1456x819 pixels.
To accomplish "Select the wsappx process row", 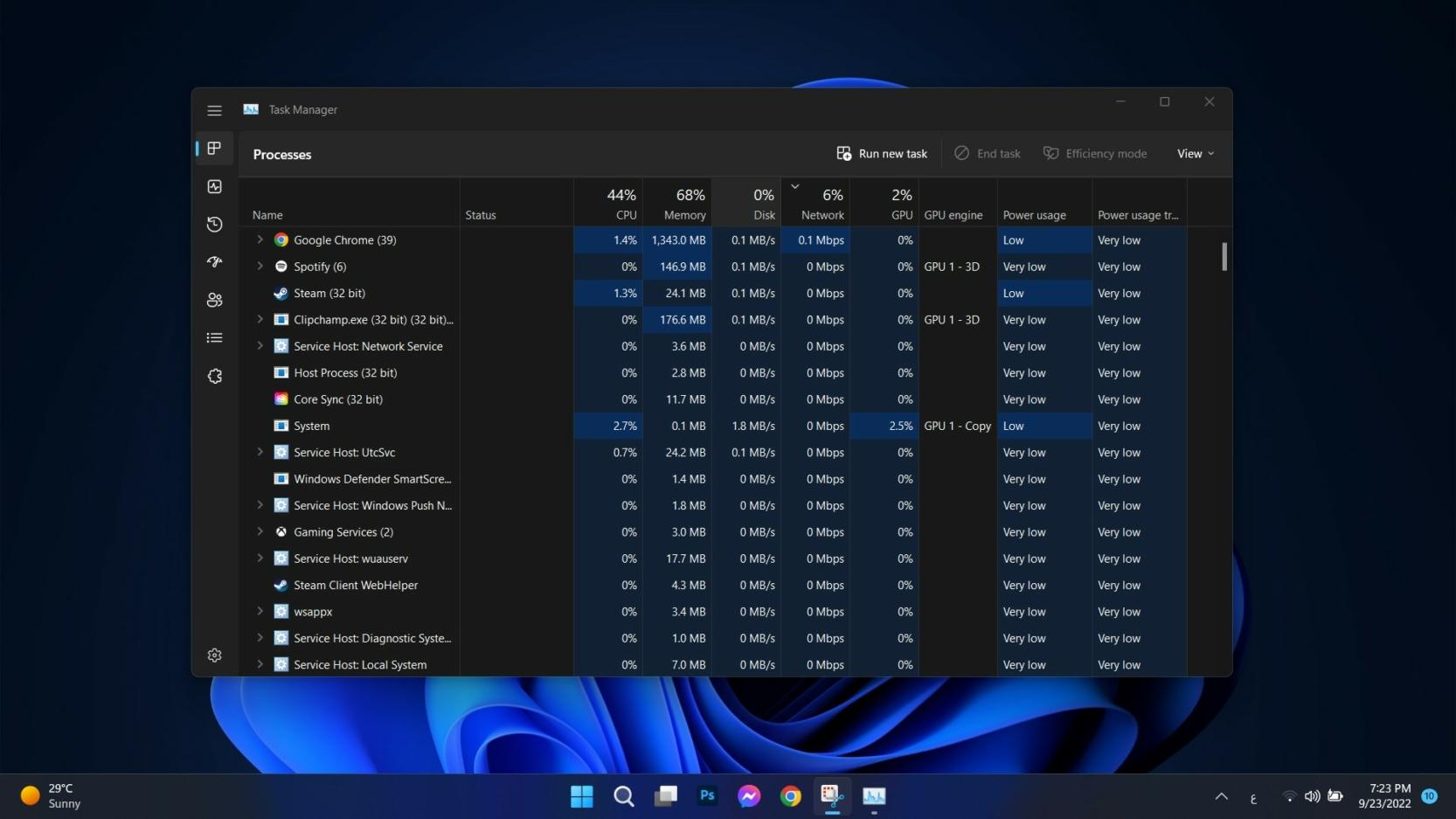I will pos(712,612).
